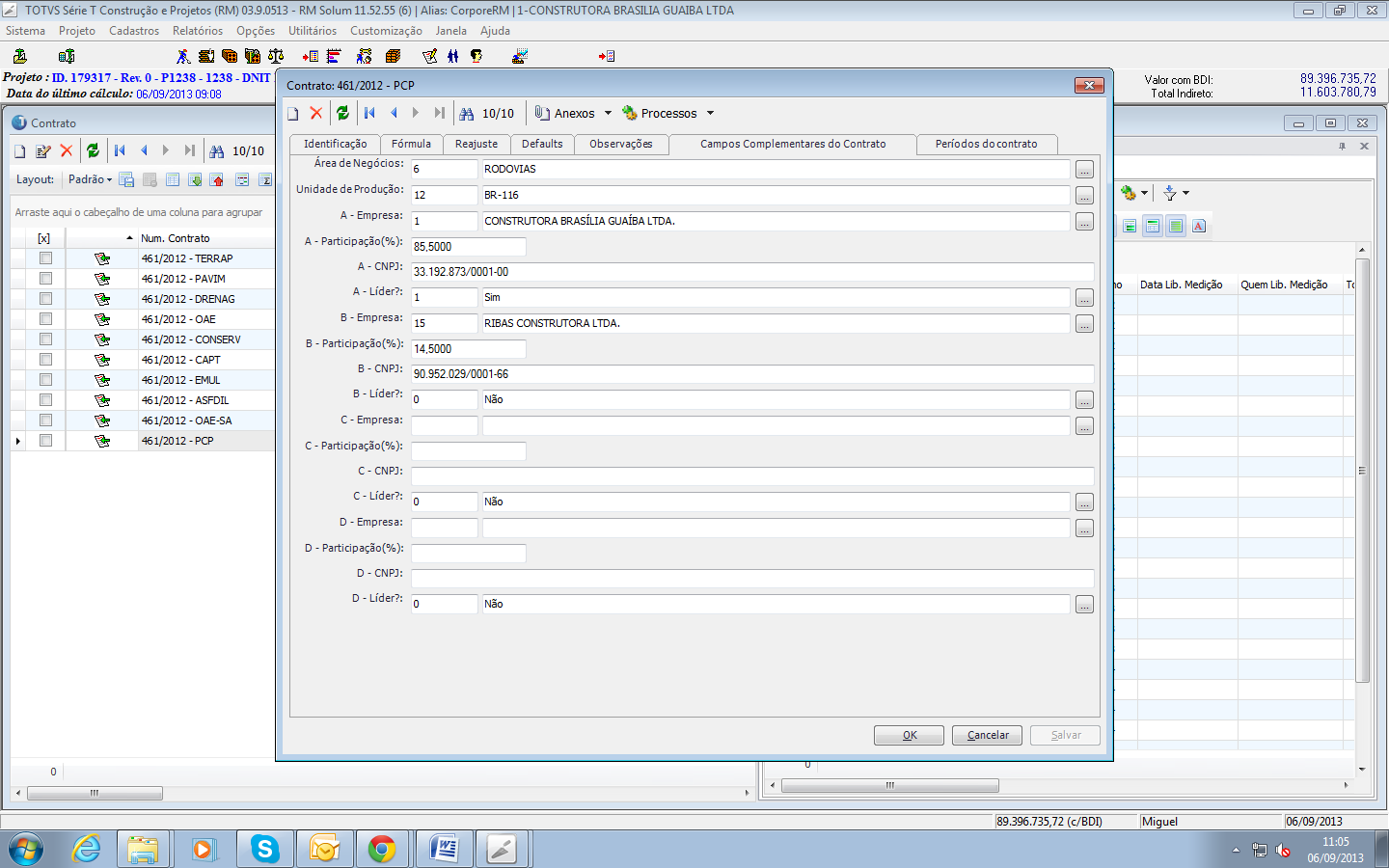The image size is (1389, 868).
Task: Click the A - Participação(%) field
Action: tap(468, 247)
